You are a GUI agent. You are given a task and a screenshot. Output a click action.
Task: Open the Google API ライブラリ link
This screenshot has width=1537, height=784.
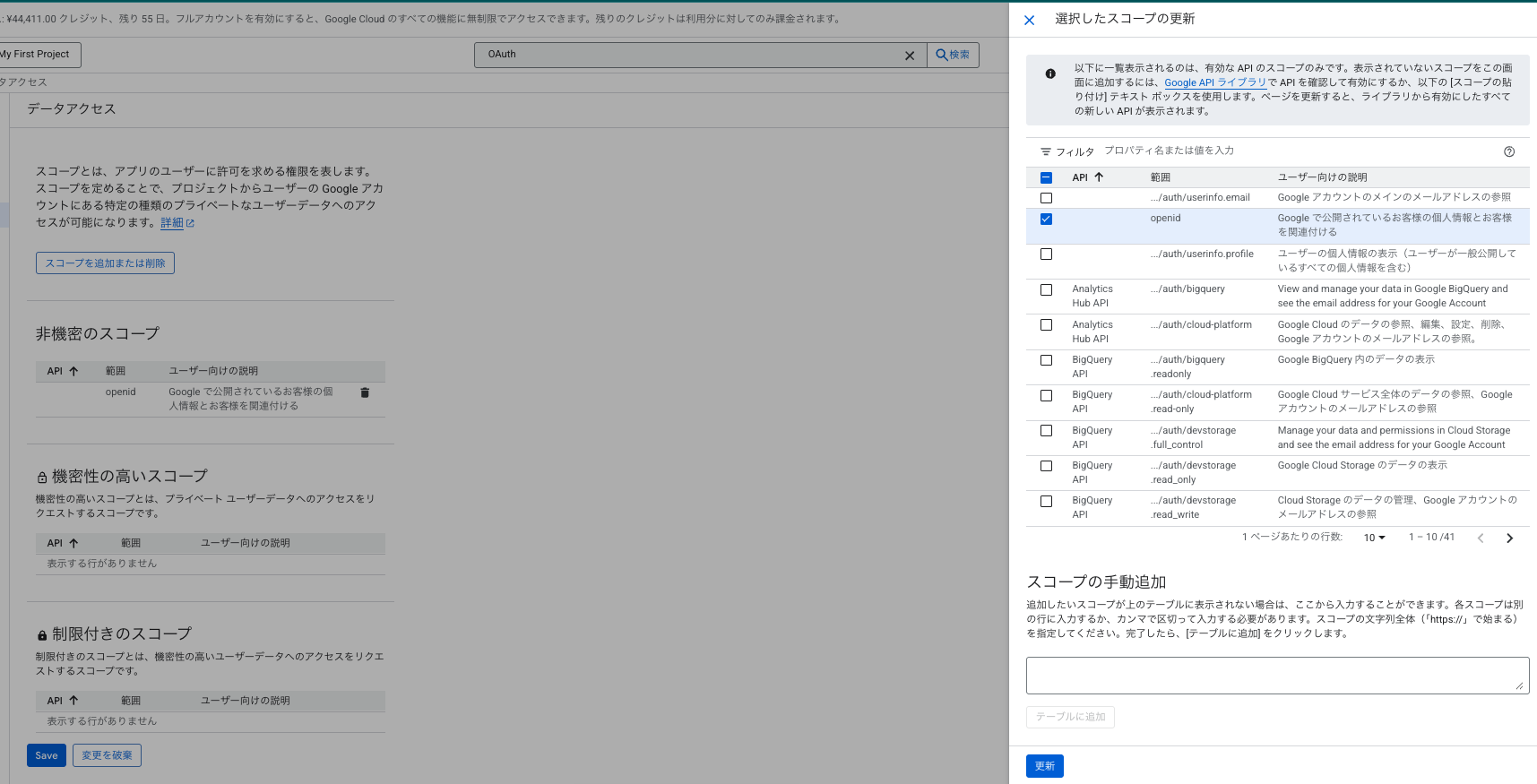[x=1215, y=82]
